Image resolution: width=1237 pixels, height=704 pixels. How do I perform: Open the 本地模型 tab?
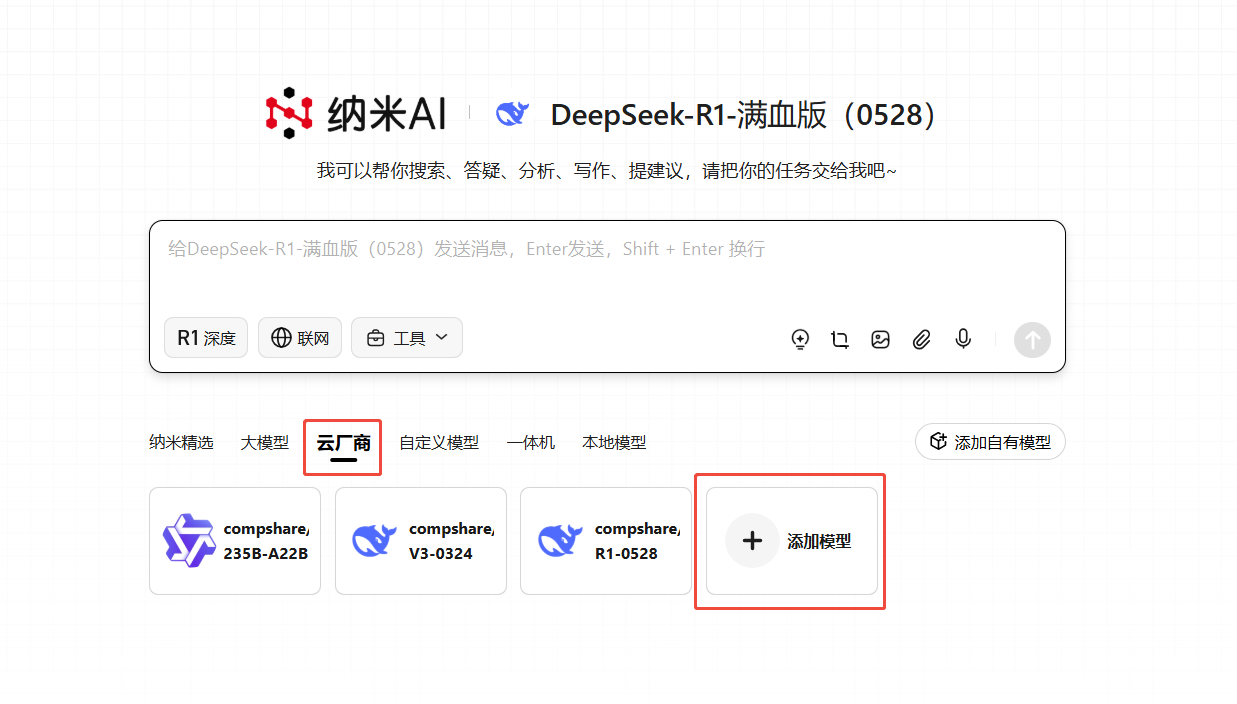614,442
